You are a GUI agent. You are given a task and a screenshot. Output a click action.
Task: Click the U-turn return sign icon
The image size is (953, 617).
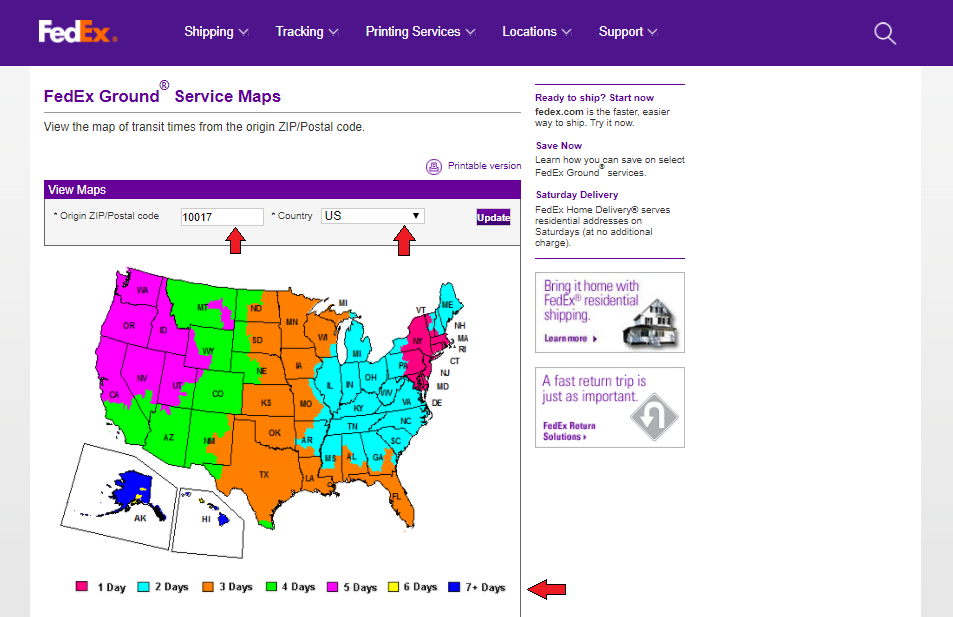point(654,418)
